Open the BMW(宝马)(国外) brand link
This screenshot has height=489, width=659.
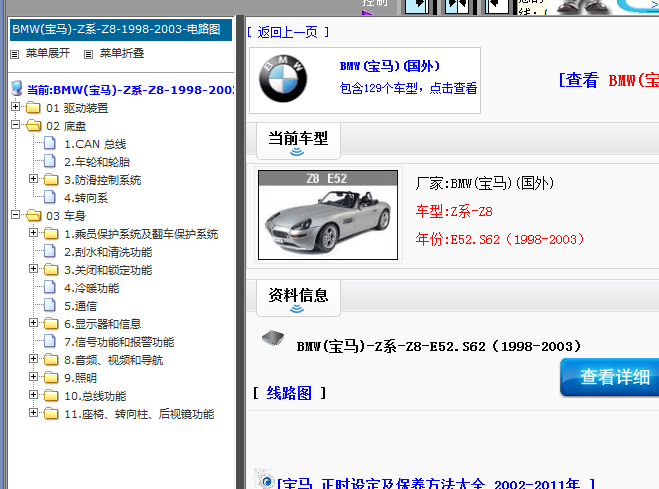click(390, 66)
